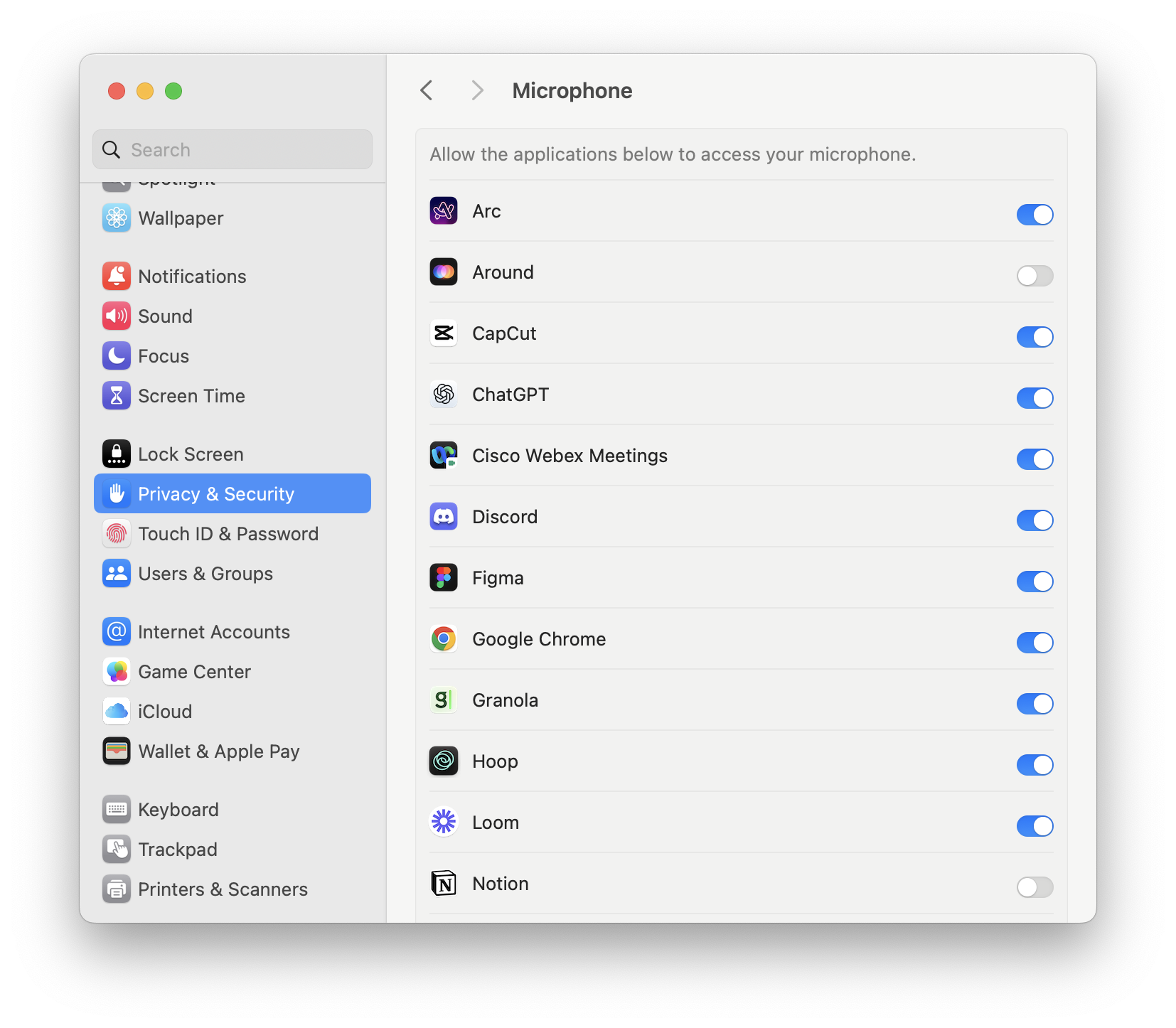This screenshot has height=1028, width=1176.
Task: Enable microphone access for Around
Action: [x=1035, y=276]
